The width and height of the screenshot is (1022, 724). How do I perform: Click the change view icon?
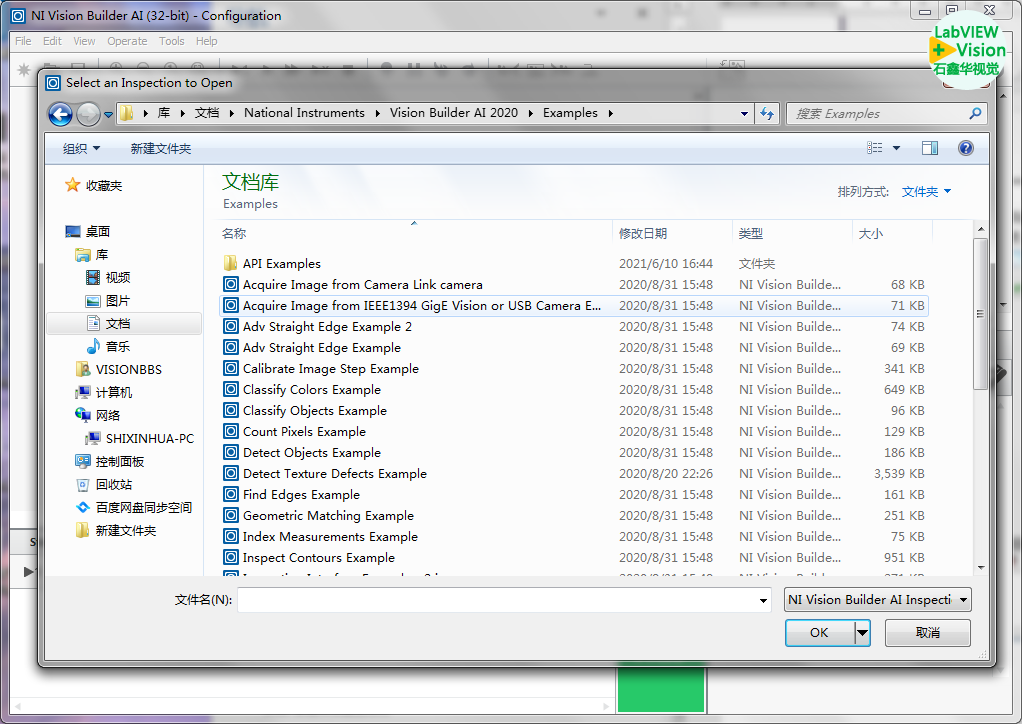click(x=875, y=148)
